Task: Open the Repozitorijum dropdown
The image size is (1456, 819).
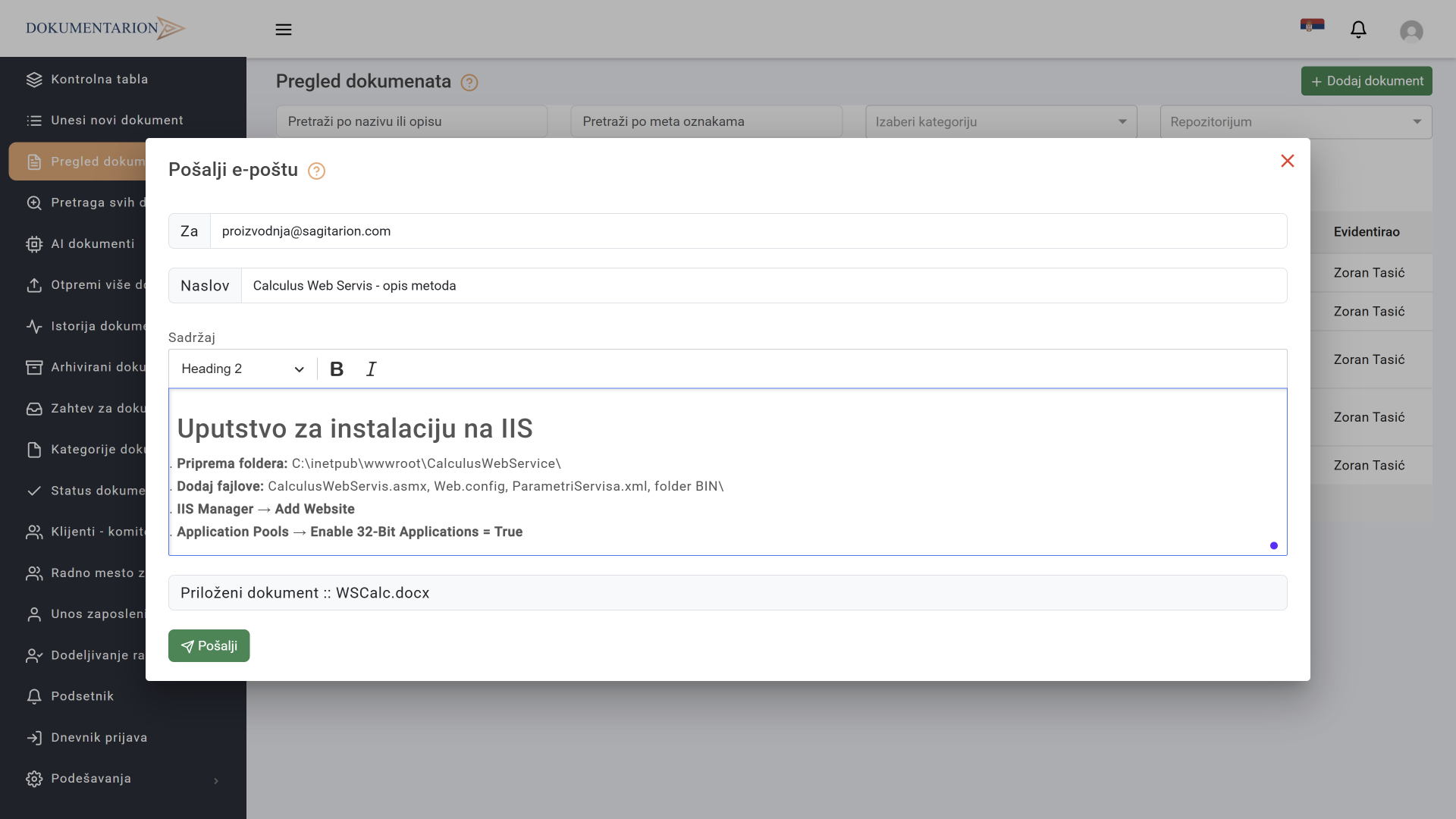Action: pyautogui.click(x=1295, y=122)
